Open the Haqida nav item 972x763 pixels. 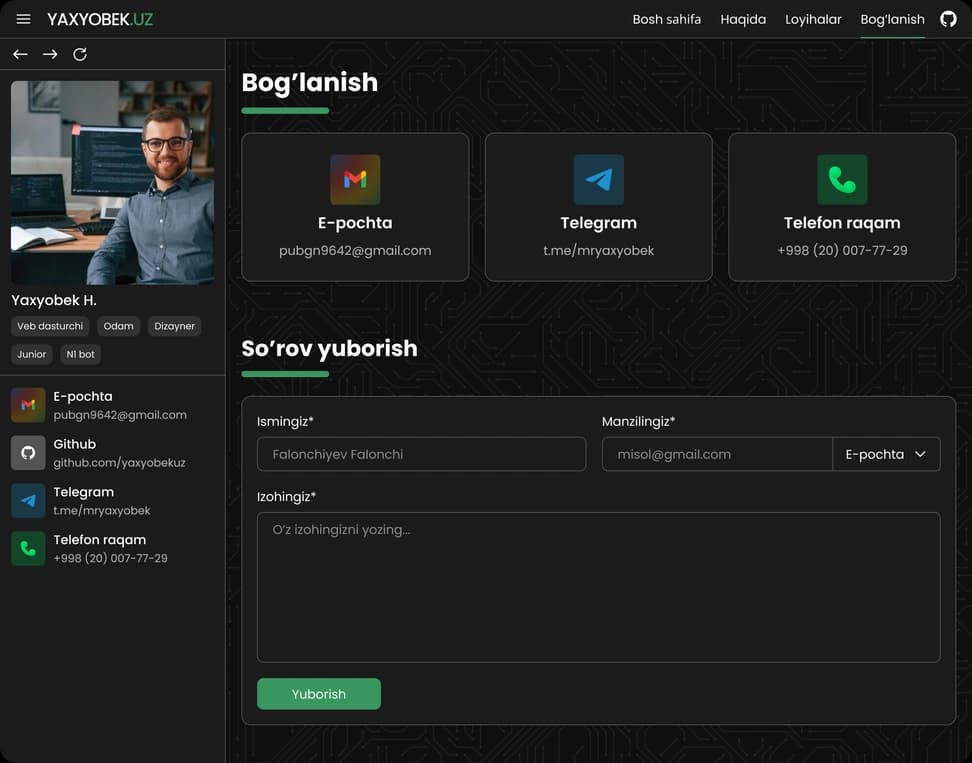pyautogui.click(x=743, y=19)
